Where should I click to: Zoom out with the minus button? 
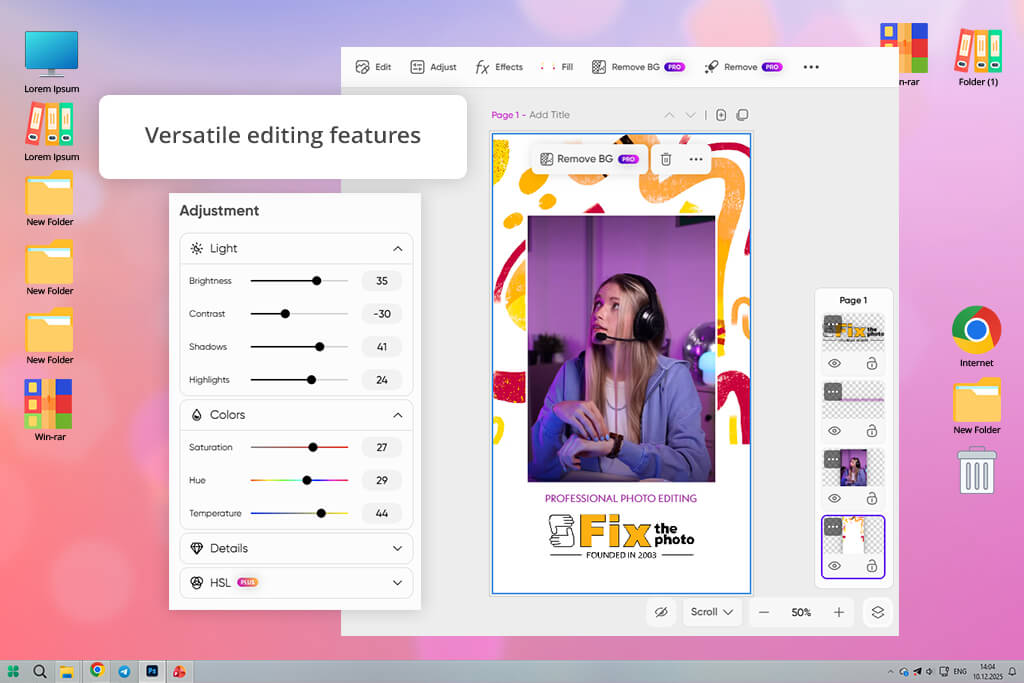pos(763,612)
